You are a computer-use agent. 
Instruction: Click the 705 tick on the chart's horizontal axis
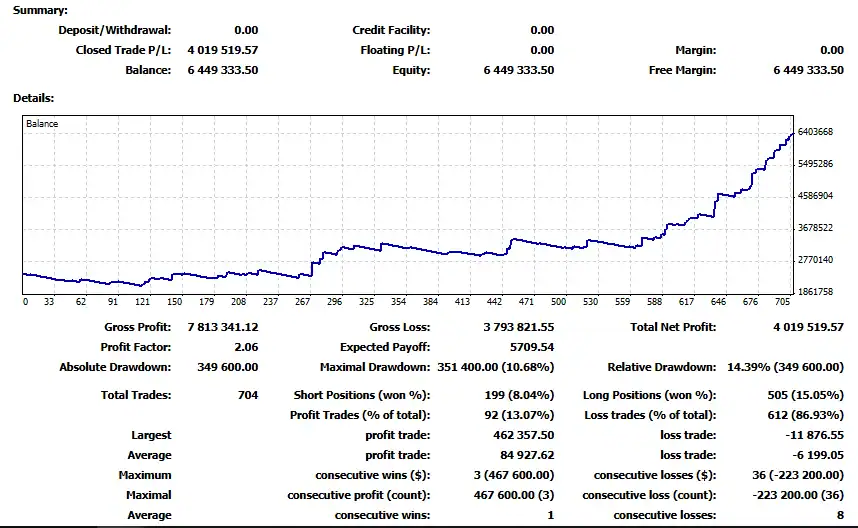pyautogui.click(x=782, y=301)
